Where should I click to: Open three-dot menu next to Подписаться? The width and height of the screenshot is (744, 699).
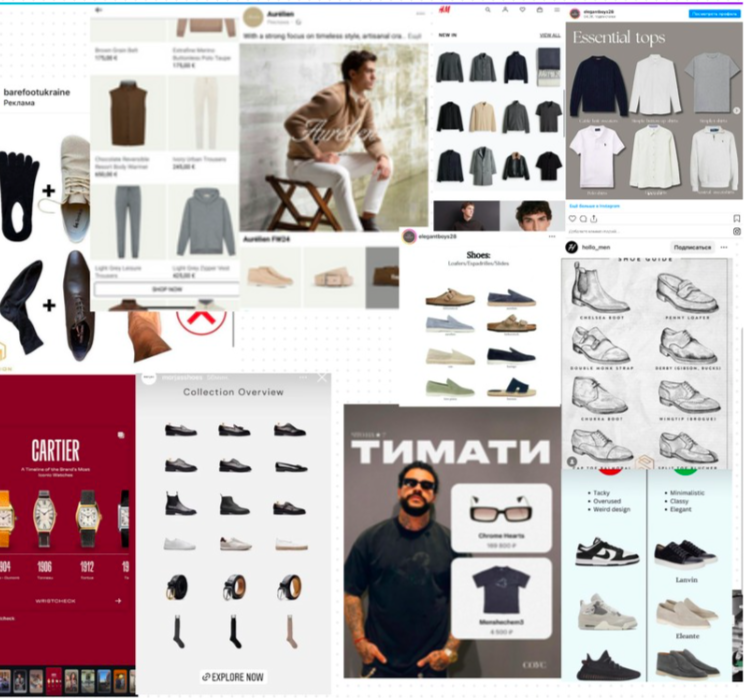coord(724,247)
